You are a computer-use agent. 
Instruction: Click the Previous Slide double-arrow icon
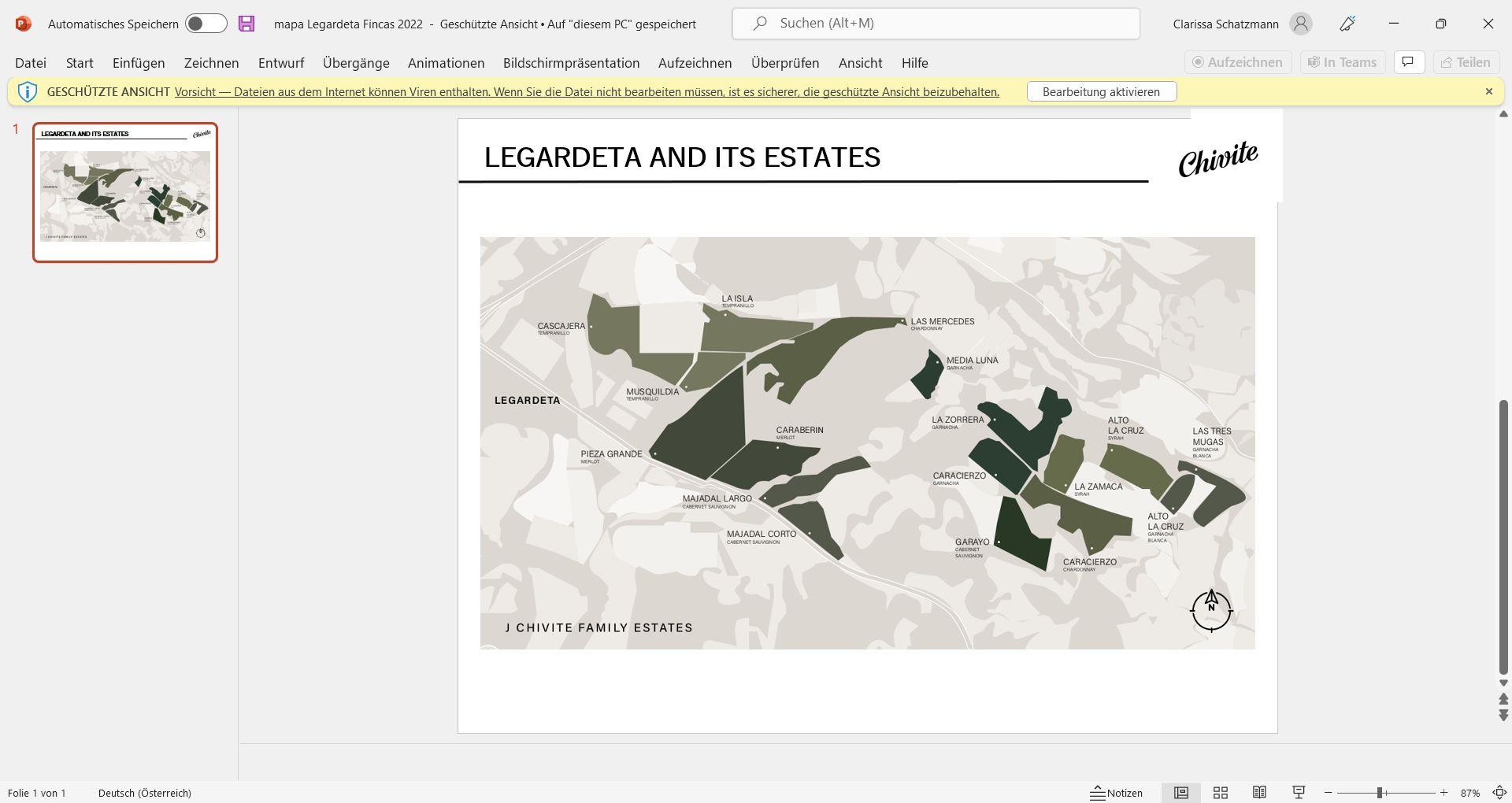[1503, 699]
